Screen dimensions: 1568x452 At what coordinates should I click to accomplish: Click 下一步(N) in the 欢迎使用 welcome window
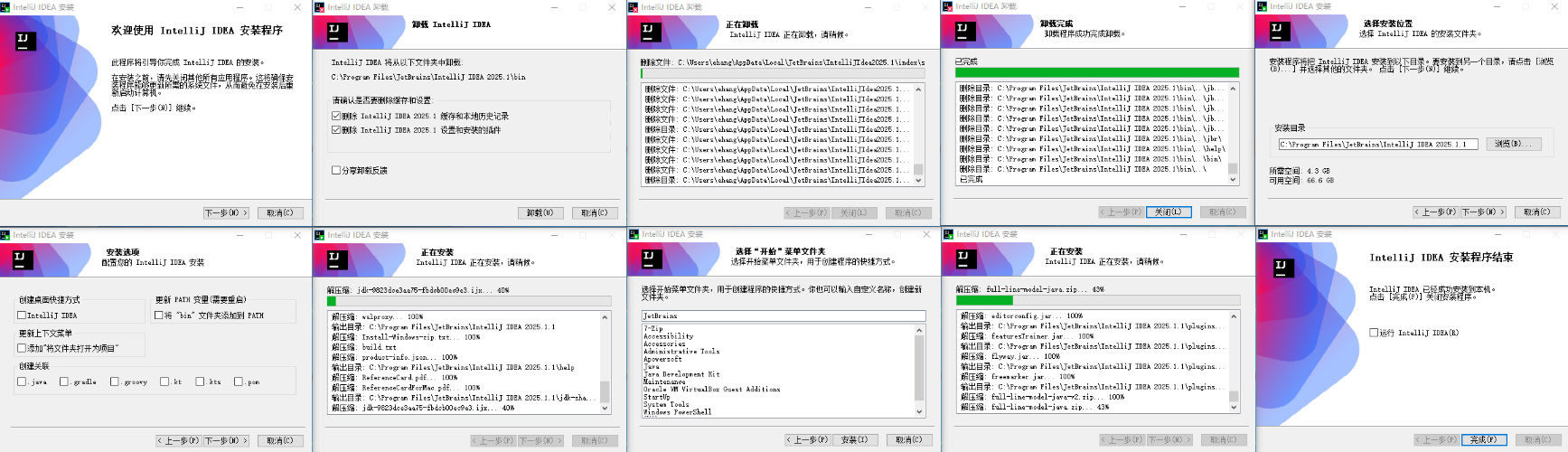pos(226,213)
